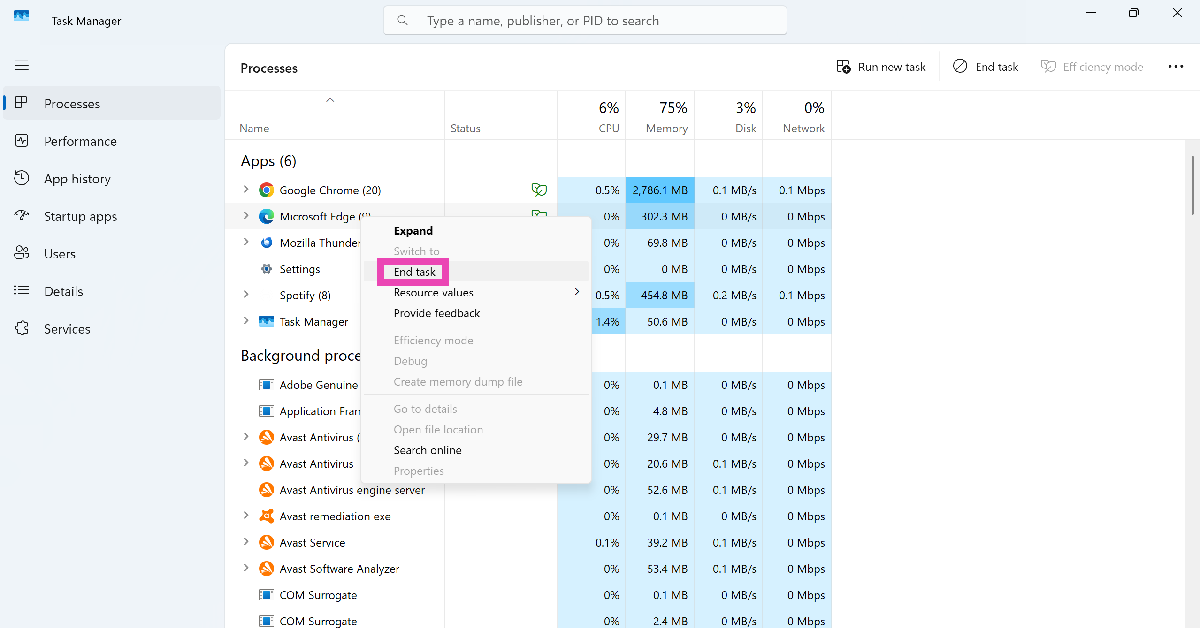
Task: Open the three-dot more options menu
Action: tap(1175, 67)
